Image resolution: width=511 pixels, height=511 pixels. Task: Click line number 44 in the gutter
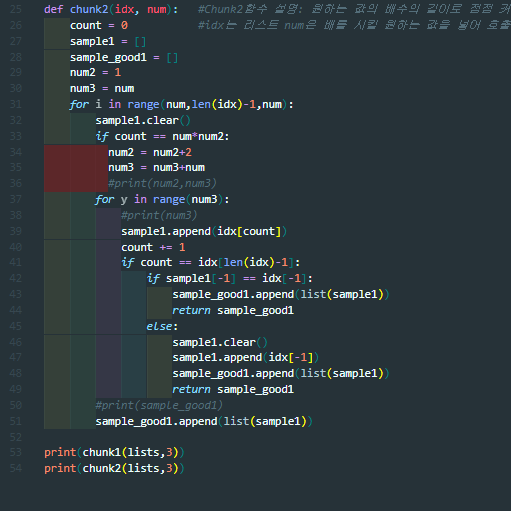tap(16, 310)
